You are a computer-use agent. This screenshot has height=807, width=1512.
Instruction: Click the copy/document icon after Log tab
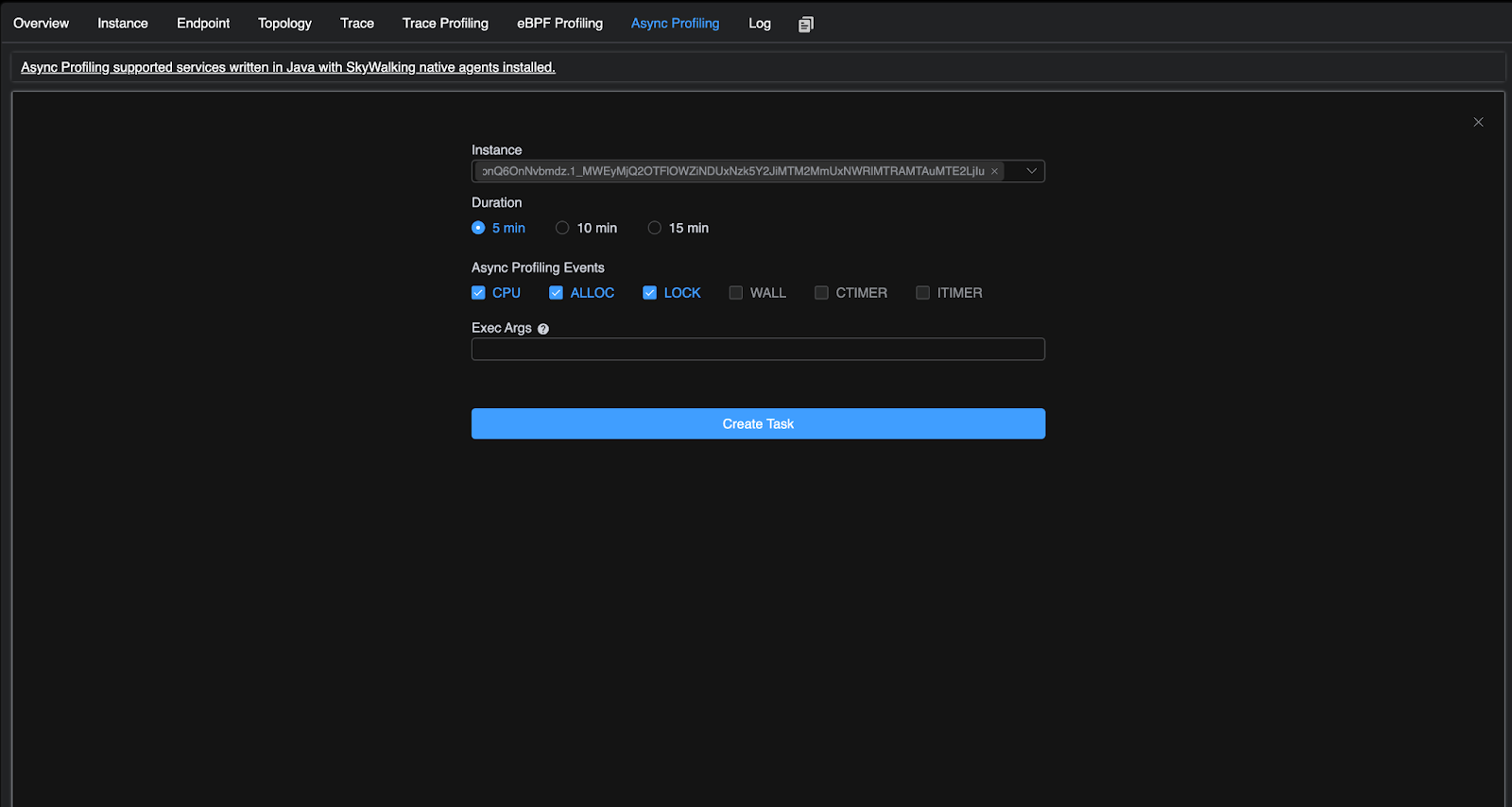[x=805, y=25]
